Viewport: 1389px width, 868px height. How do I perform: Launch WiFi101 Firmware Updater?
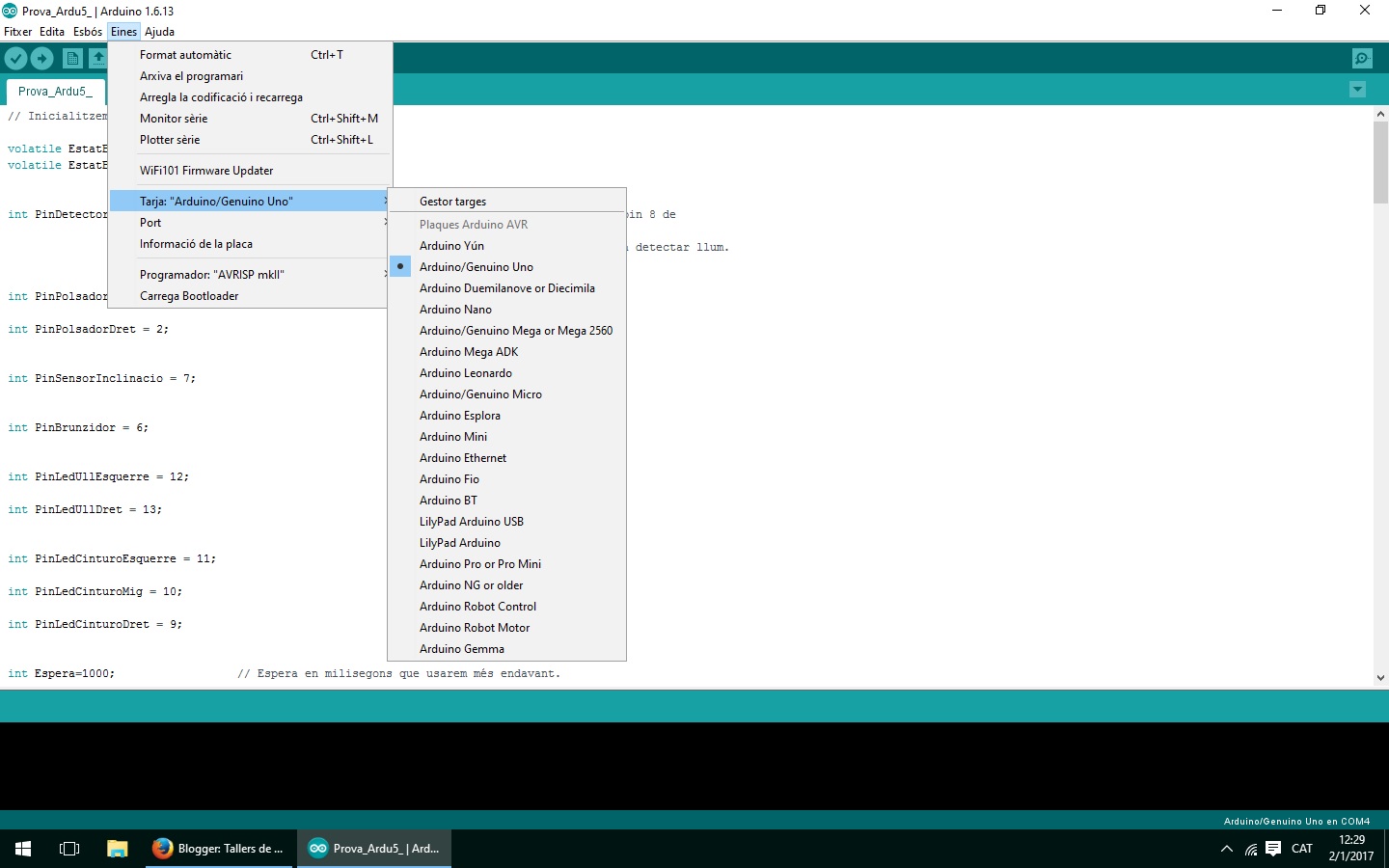pos(250,171)
